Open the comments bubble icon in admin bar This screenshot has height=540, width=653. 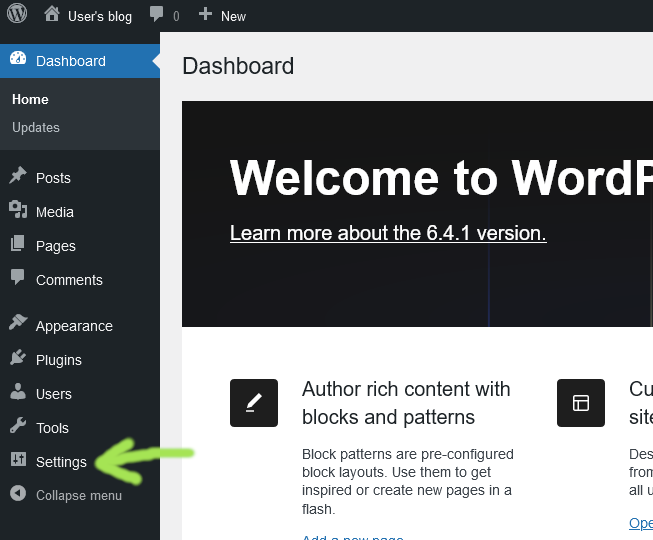[157, 14]
